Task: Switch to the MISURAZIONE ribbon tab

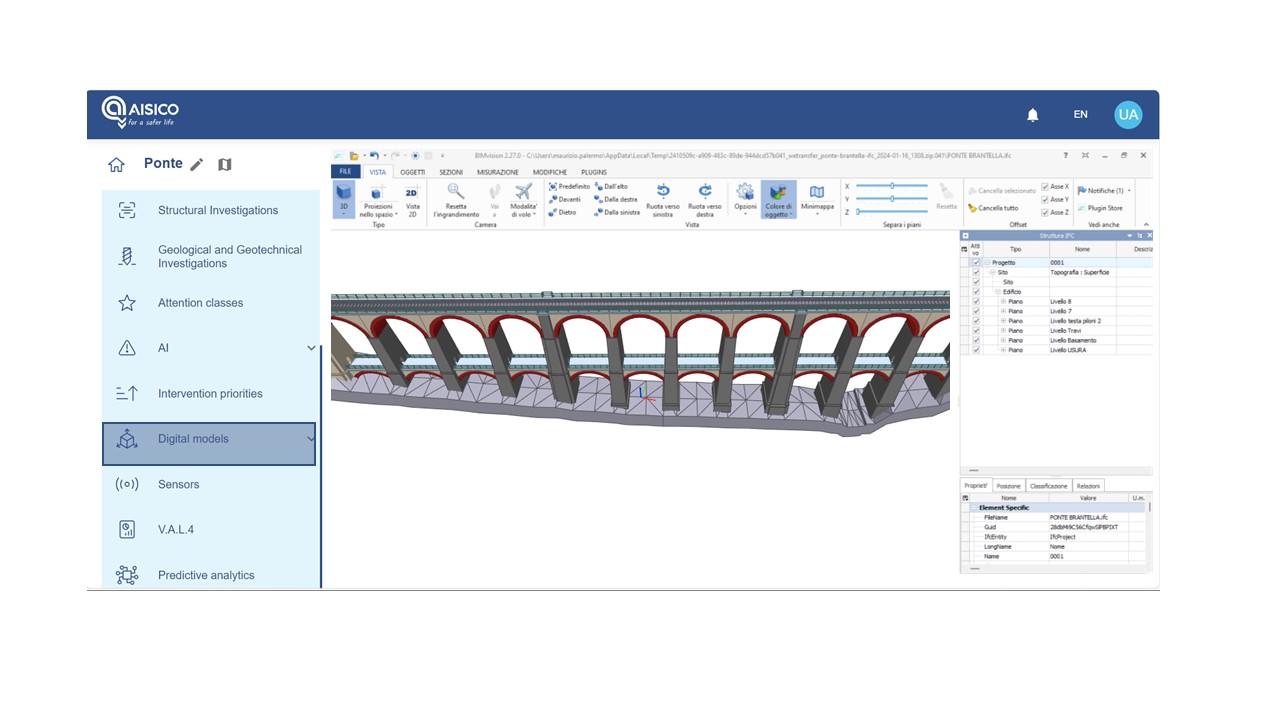Action: (x=497, y=172)
